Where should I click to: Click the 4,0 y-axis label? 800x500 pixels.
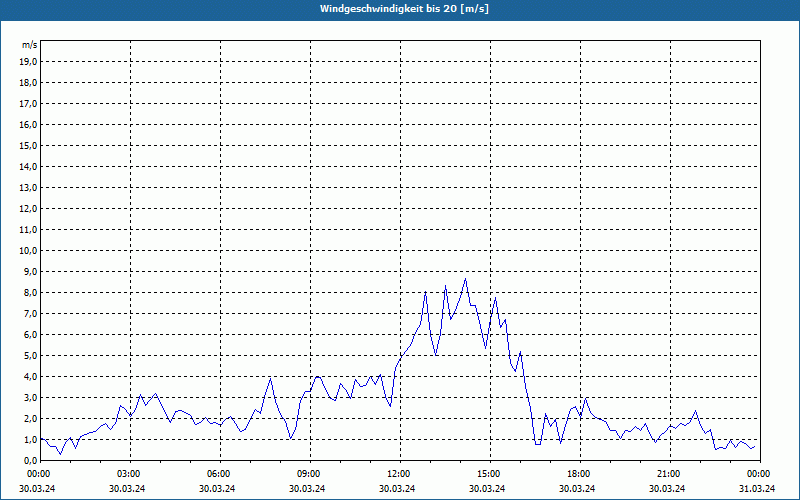(30, 377)
